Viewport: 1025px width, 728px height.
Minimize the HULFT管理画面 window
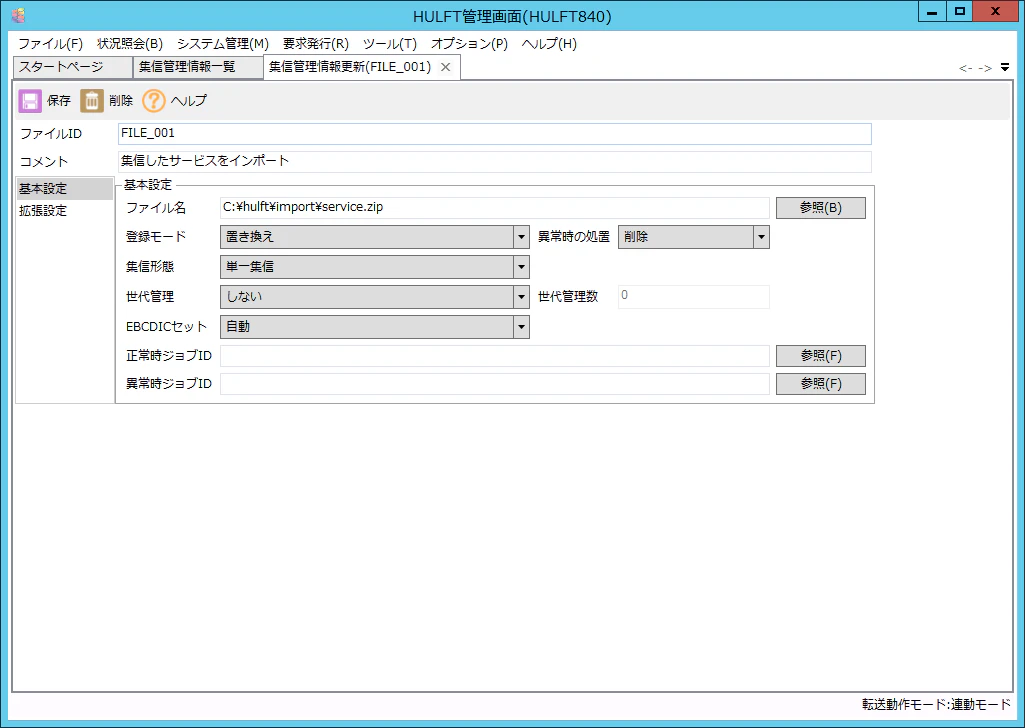pos(932,11)
